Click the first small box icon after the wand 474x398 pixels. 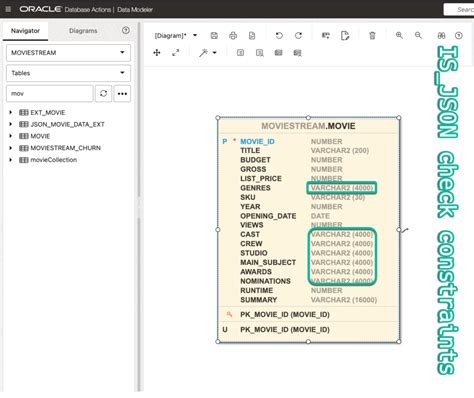coord(240,53)
